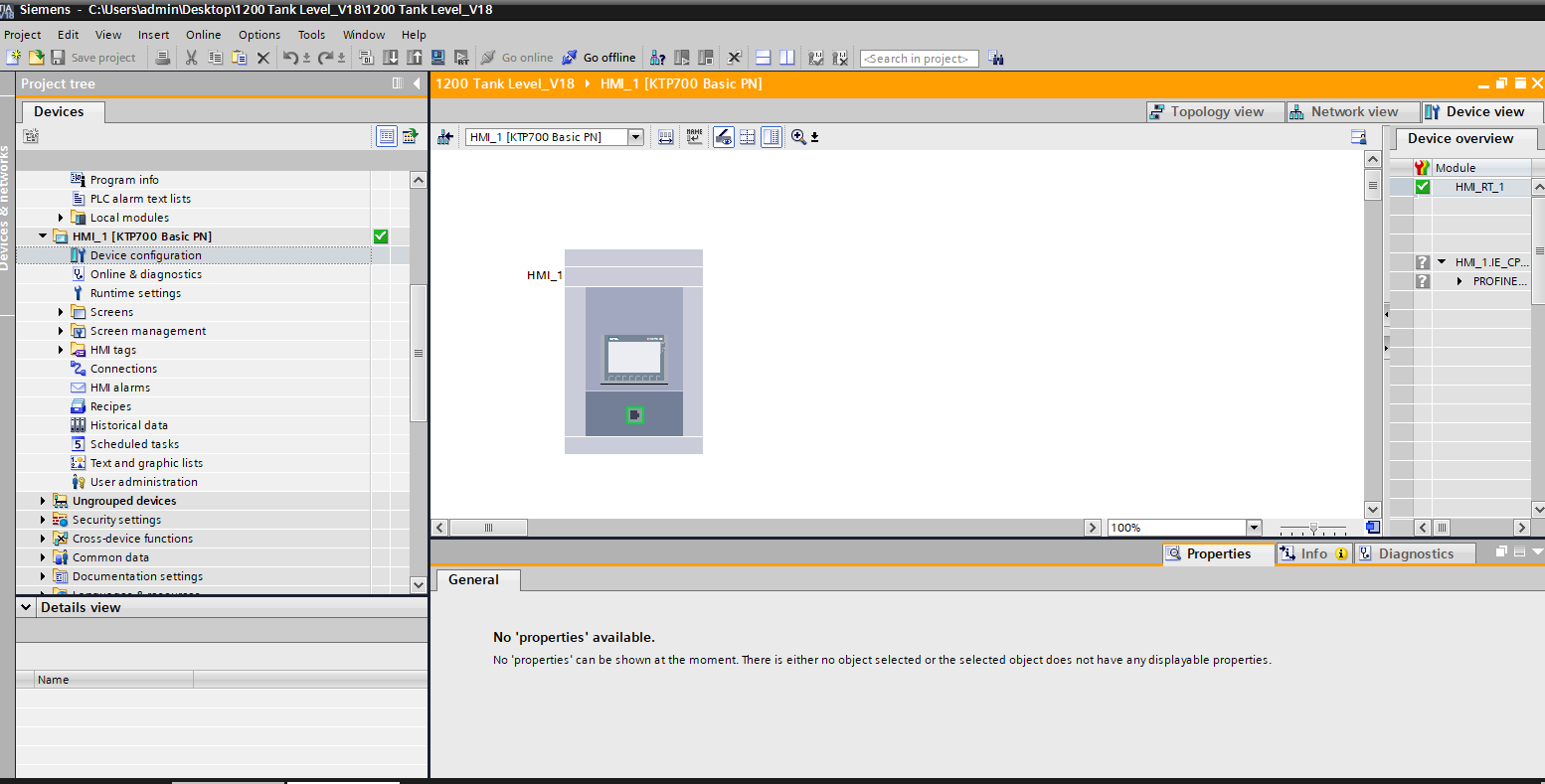Toggle the device overview table layout icon

[772, 137]
